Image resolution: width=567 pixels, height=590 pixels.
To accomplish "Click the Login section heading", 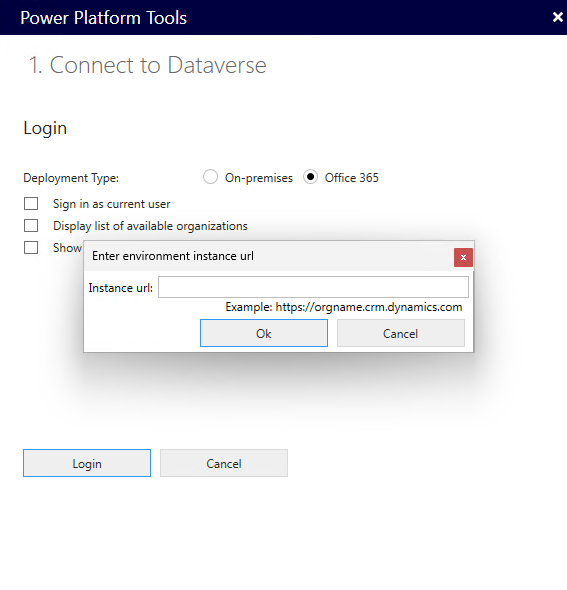I will tap(45, 128).
